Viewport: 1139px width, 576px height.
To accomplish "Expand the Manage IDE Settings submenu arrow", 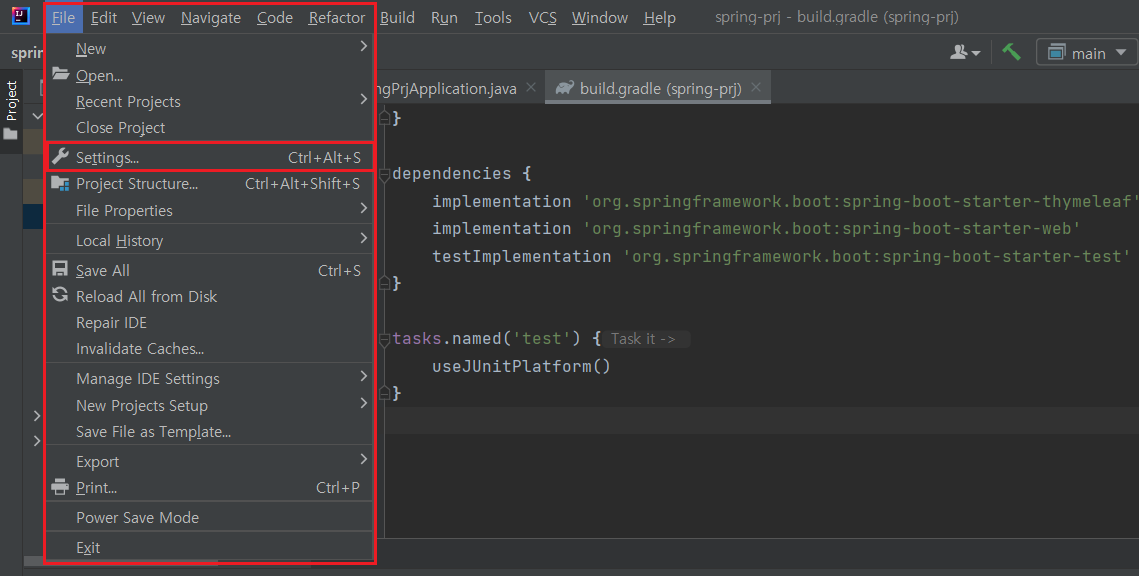I will (x=364, y=376).
